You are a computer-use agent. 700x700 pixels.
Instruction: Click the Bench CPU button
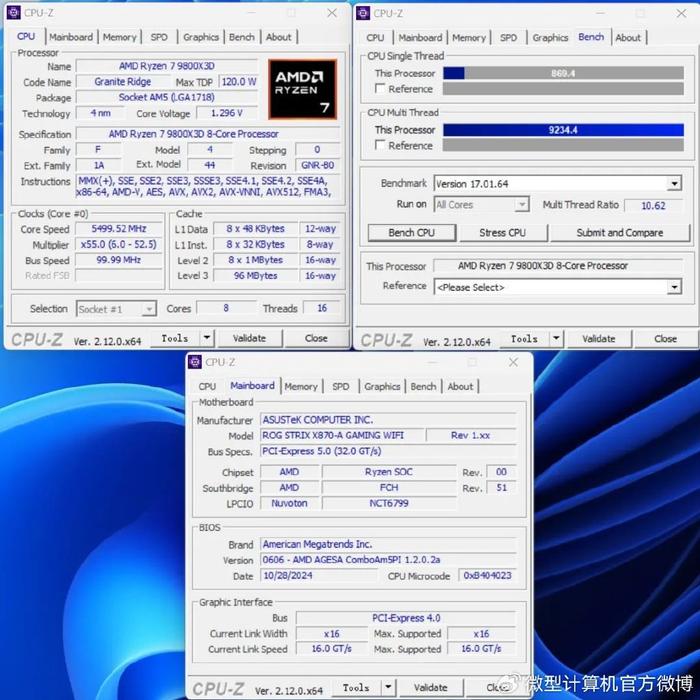pos(412,233)
